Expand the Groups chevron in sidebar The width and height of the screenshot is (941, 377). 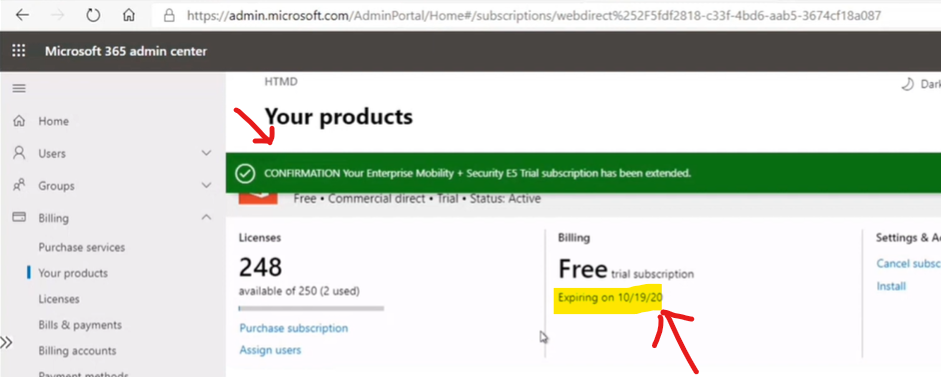206,185
